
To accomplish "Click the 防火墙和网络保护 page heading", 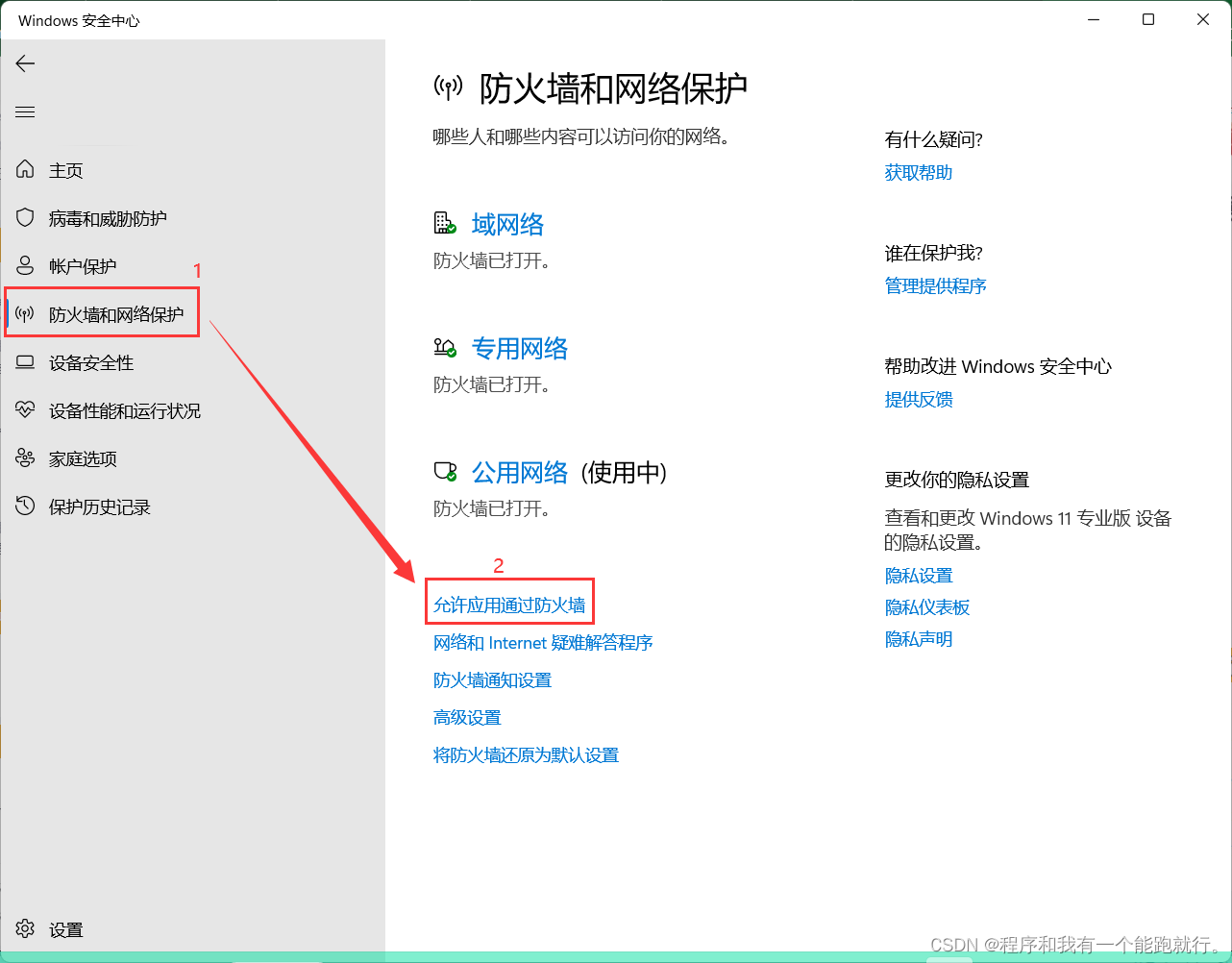I will 613,88.
